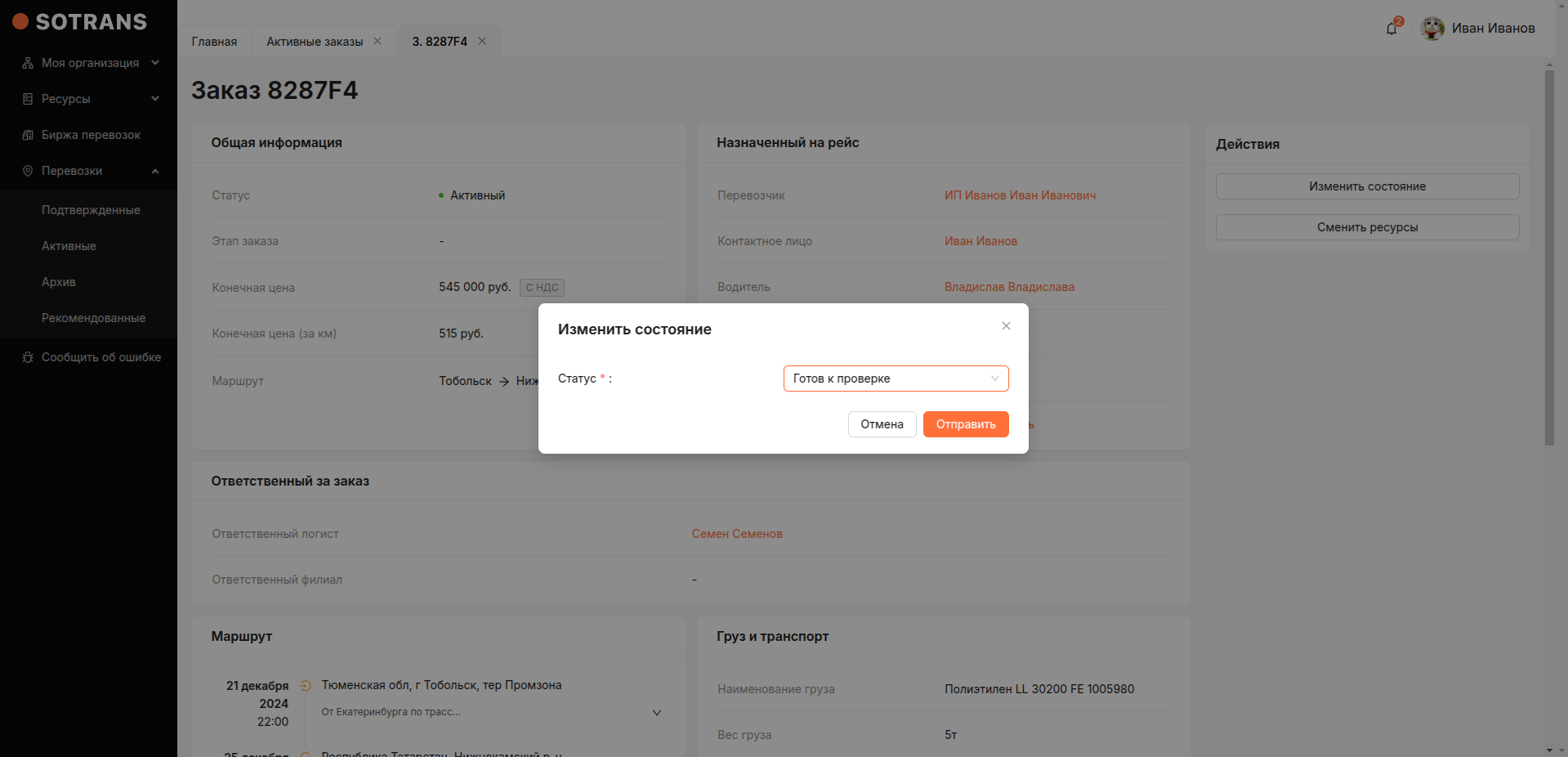Select Рекомендованные in the sidebar
The image size is (1568, 757).
[x=93, y=318]
